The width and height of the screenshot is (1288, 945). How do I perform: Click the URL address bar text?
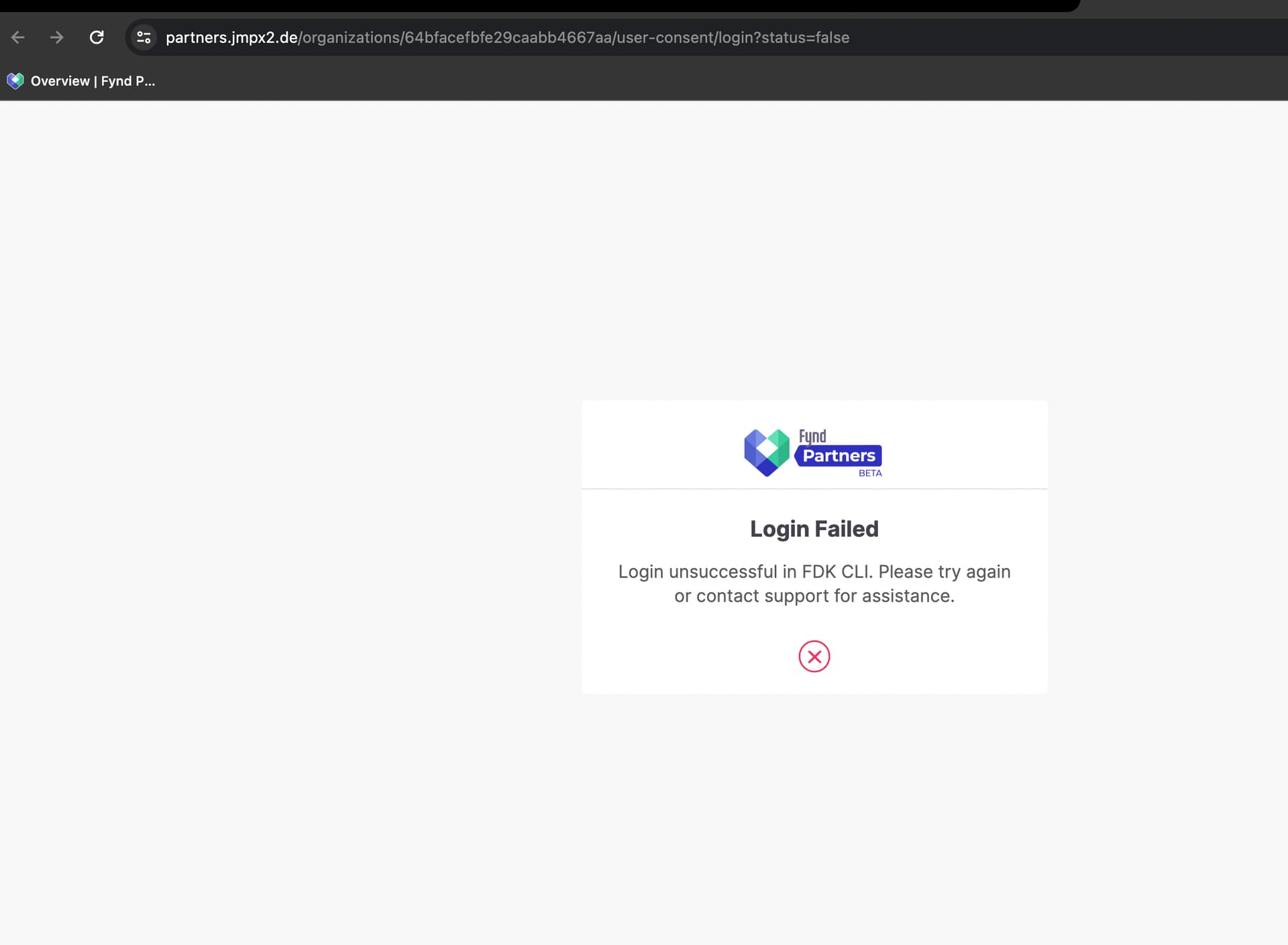pos(507,38)
